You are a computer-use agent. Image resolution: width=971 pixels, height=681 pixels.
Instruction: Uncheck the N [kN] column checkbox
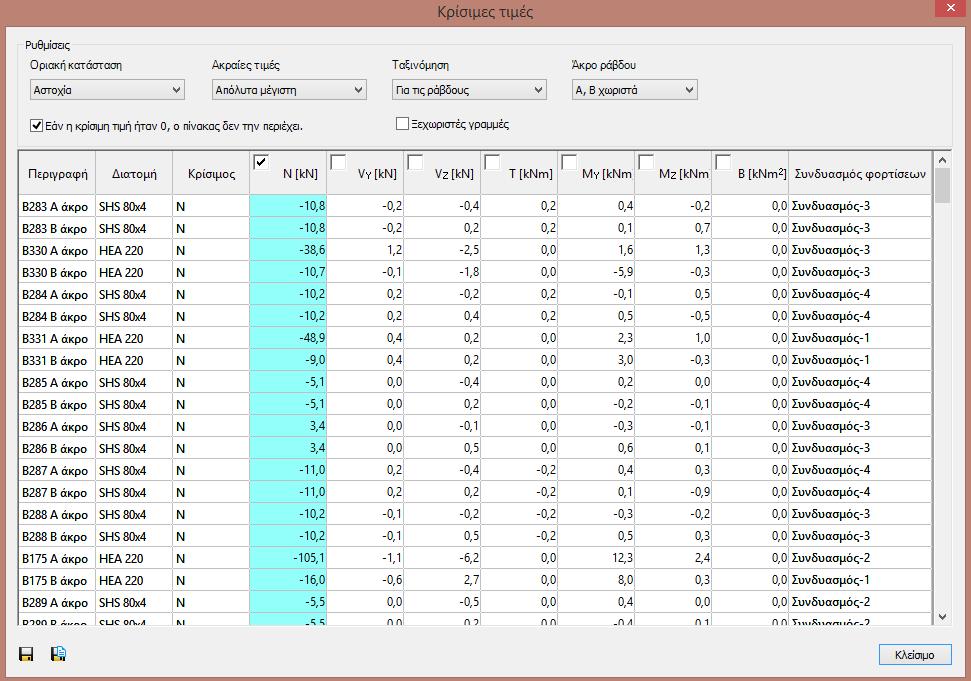pos(261,162)
